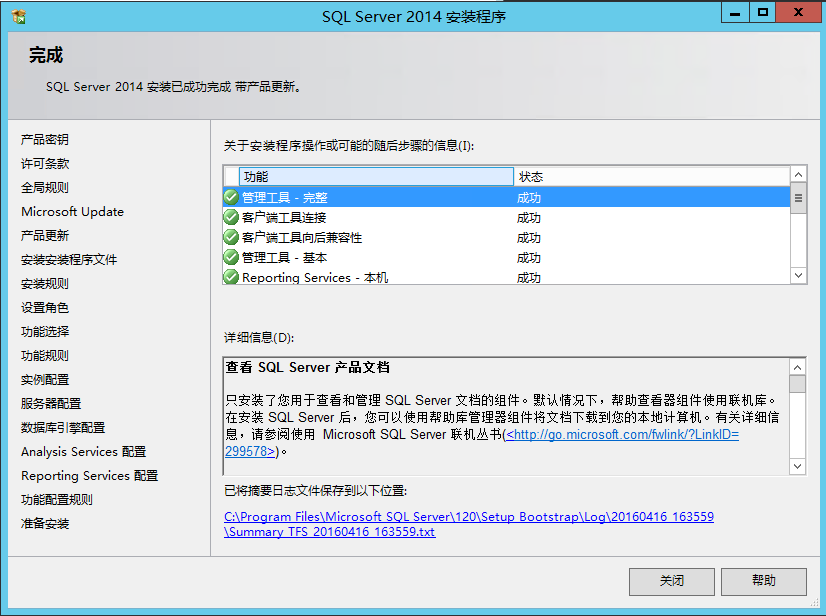Click the 查看 SQL Server 产品文档 heading
Screen dimensions: 826x616
point(308,367)
